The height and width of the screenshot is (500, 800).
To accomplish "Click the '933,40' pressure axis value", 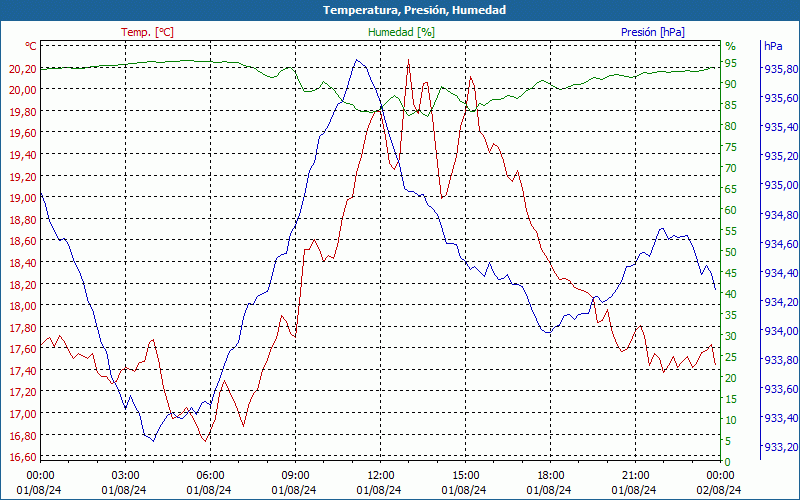I will (x=782, y=418).
